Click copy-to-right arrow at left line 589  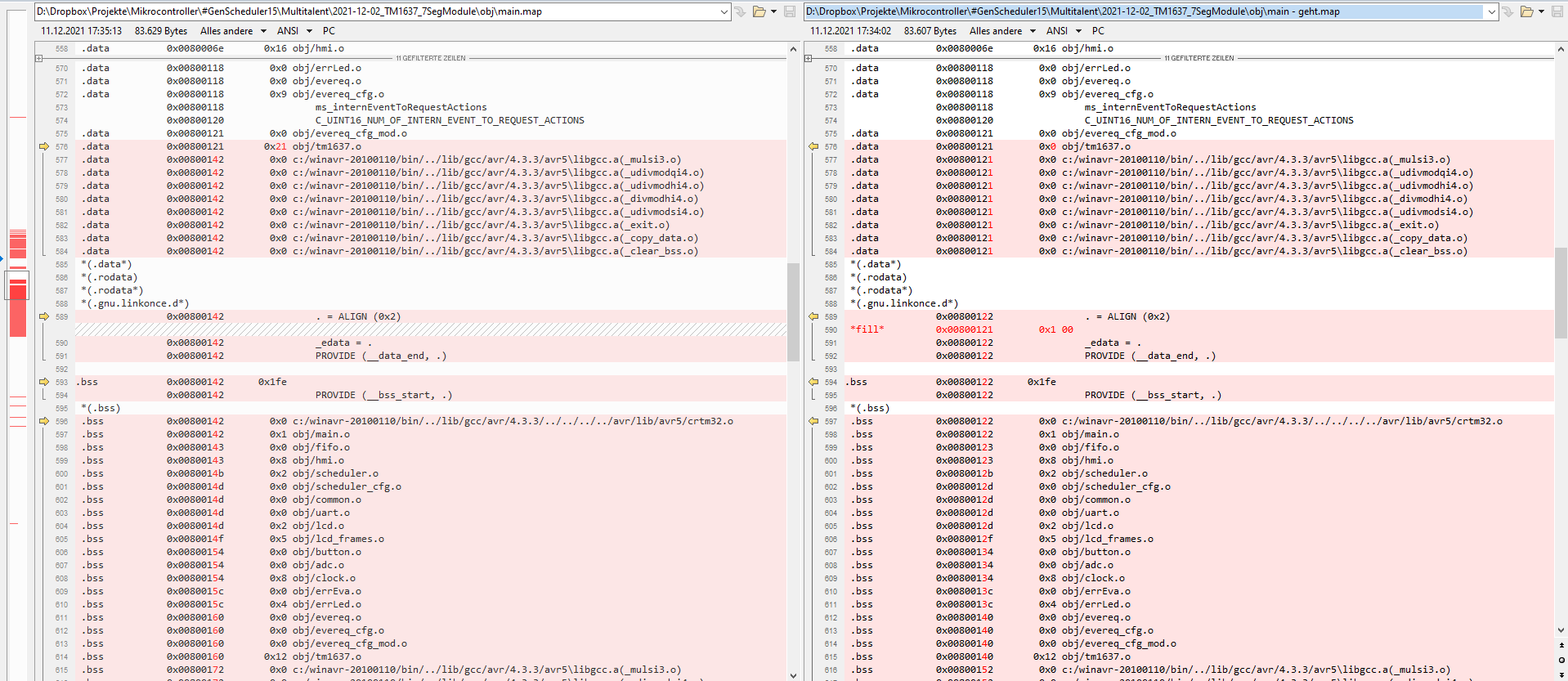[44, 316]
